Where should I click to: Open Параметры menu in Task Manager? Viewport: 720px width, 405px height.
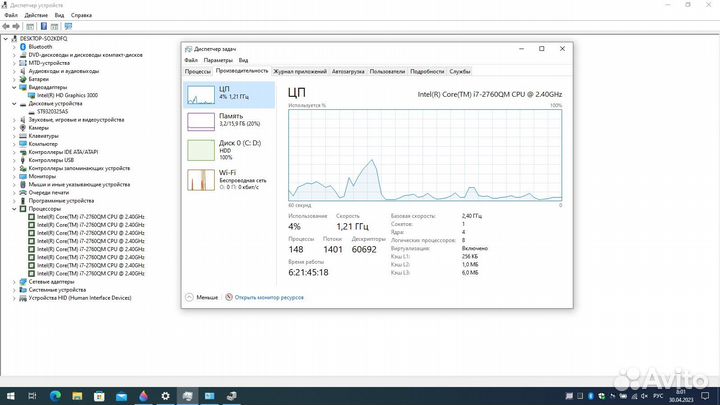[218, 60]
